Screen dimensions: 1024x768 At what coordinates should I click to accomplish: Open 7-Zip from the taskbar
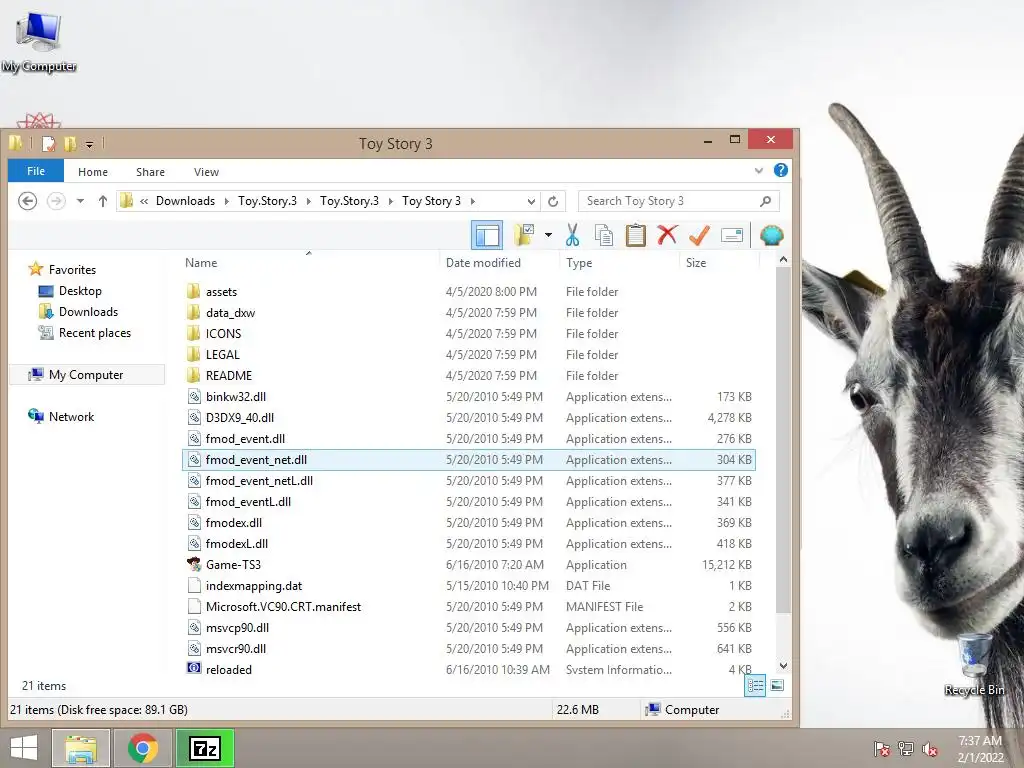pos(205,748)
